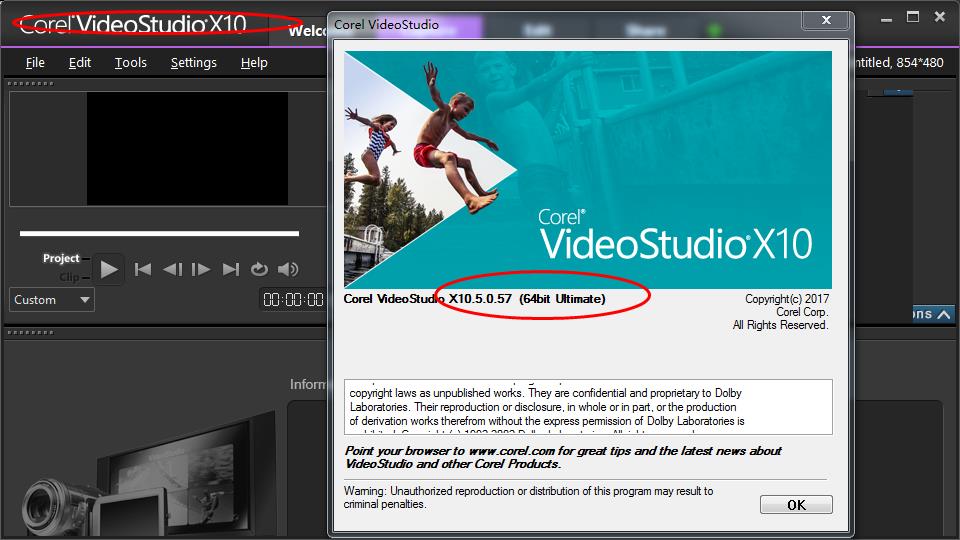Open the Tools menu
This screenshot has width=960, height=540.
pyautogui.click(x=130, y=62)
